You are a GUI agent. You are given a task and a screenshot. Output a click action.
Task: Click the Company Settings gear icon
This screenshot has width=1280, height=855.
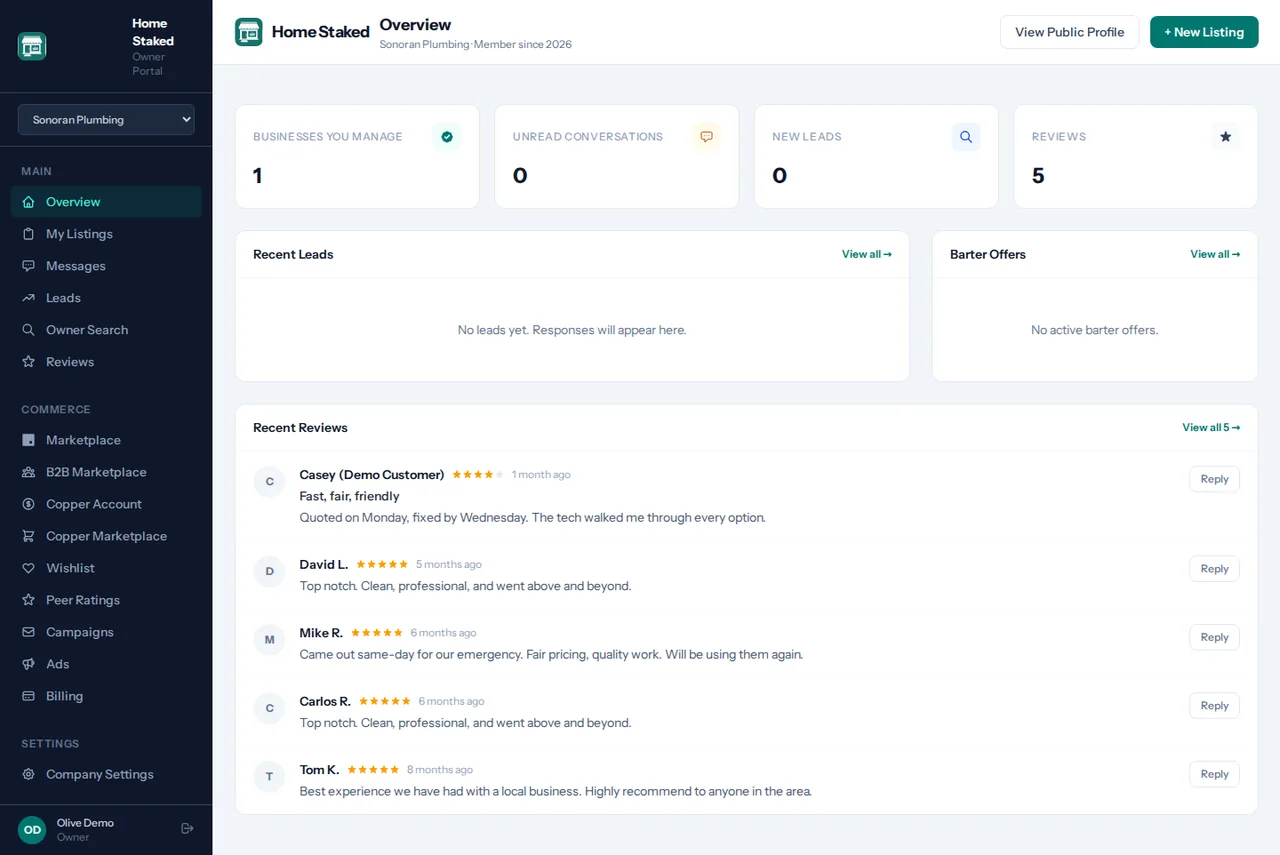point(28,774)
